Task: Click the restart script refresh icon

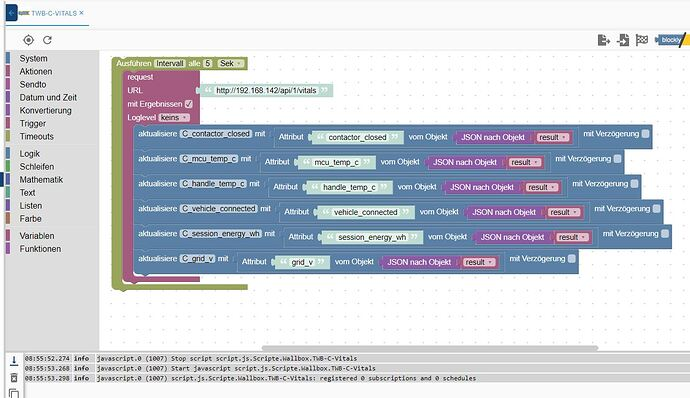Action: pos(48,40)
